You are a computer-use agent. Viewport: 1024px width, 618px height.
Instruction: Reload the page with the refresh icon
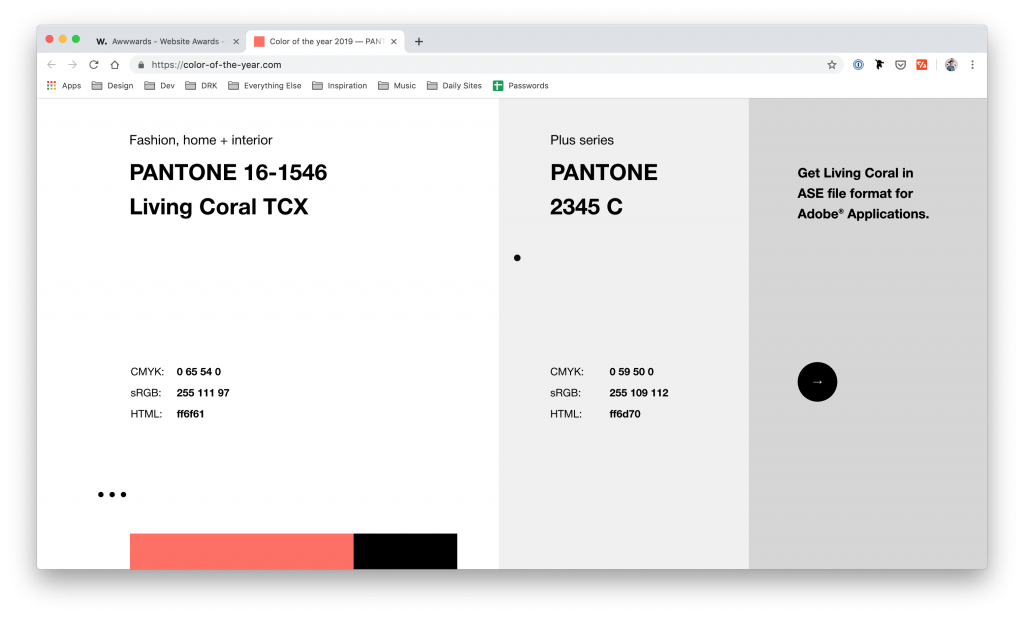(x=93, y=65)
